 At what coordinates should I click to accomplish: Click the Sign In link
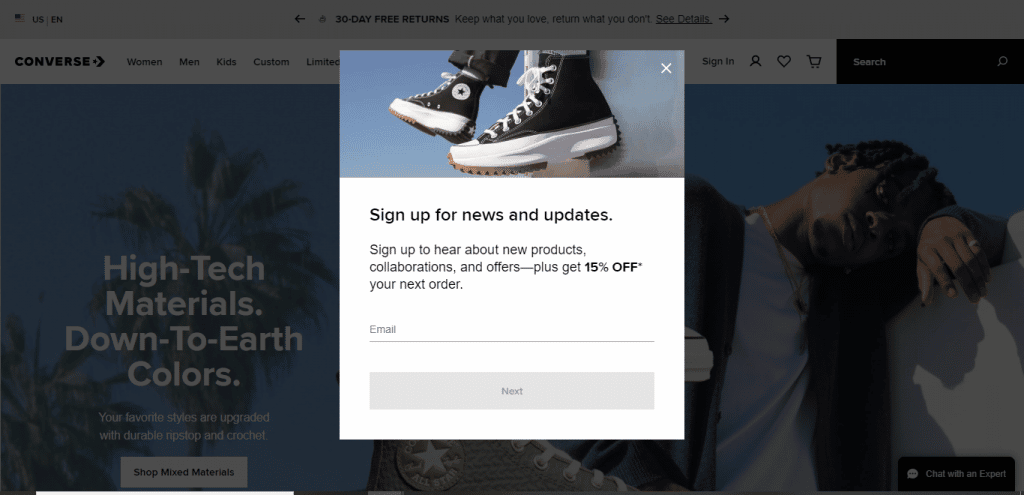[718, 61]
